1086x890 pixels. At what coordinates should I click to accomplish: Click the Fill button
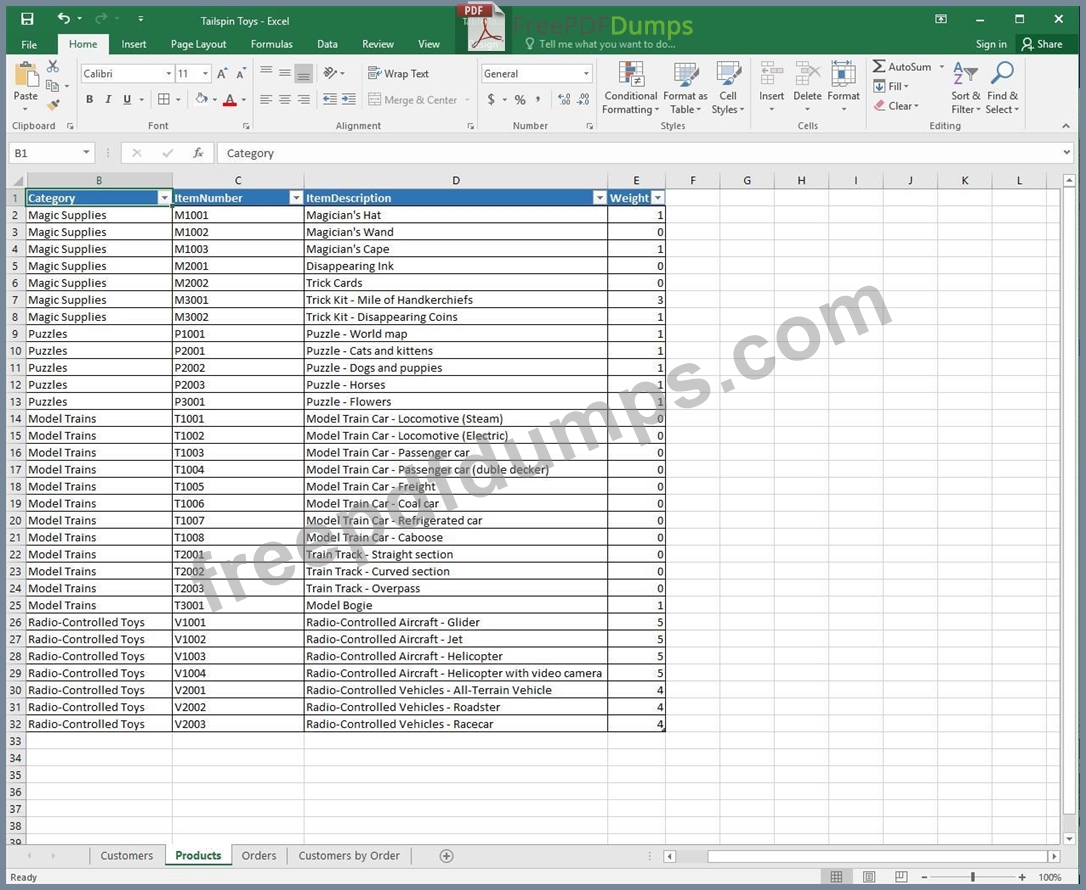(891, 87)
